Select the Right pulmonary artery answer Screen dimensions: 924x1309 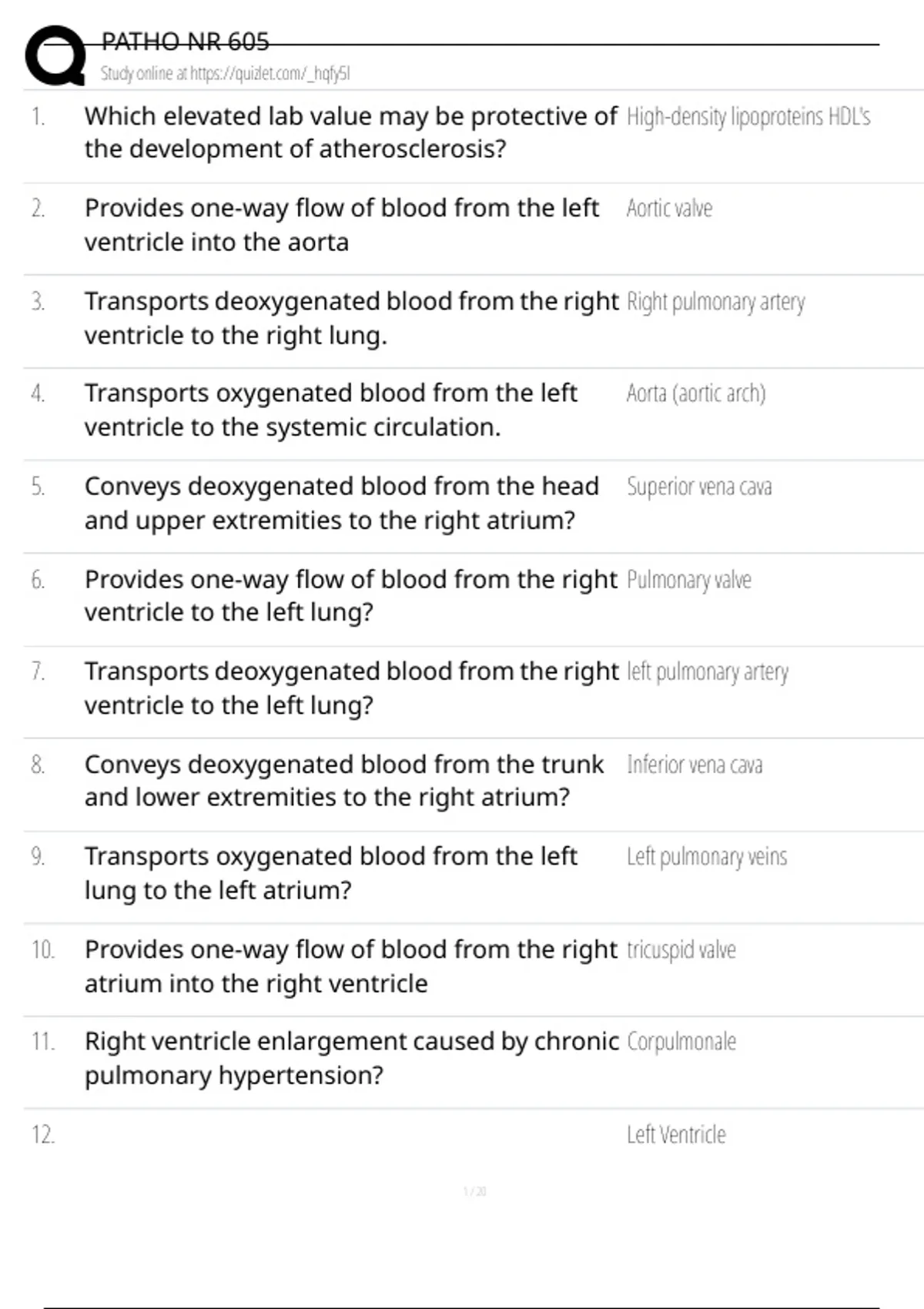coord(715,302)
